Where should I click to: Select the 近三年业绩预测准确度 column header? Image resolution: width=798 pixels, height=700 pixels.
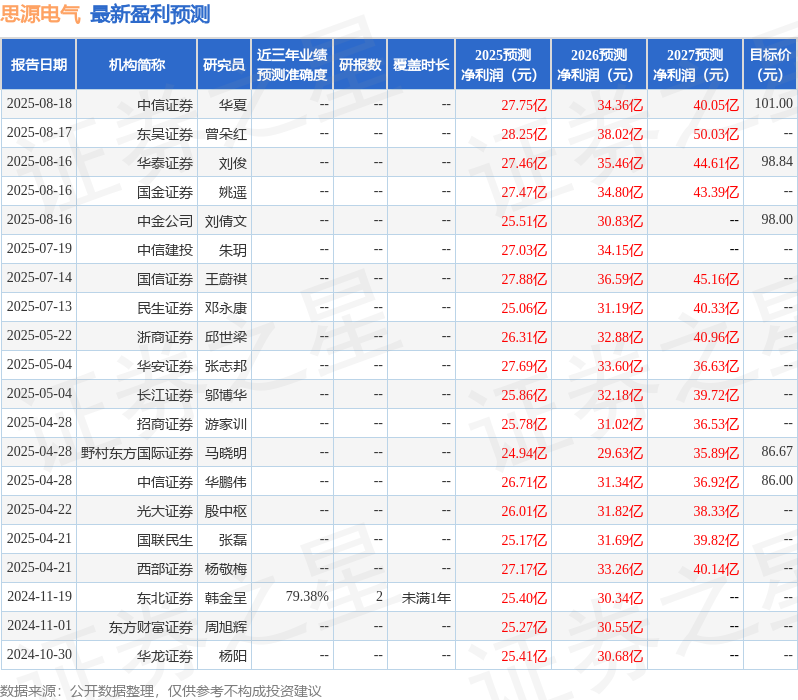click(x=292, y=65)
